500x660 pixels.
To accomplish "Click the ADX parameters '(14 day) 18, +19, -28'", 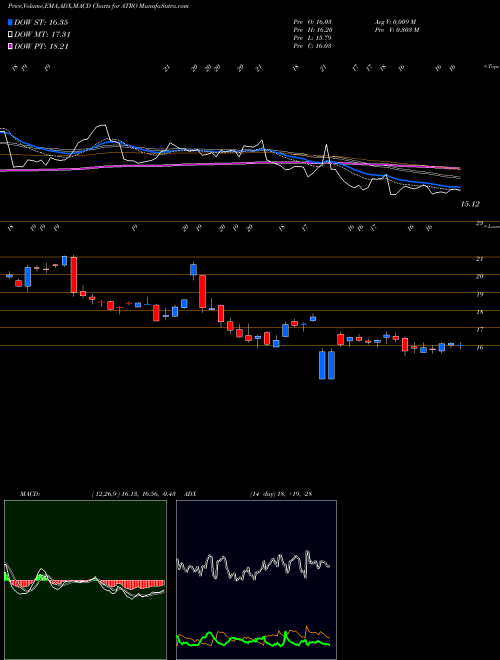I will pyautogui.click(x=280, y=494).
